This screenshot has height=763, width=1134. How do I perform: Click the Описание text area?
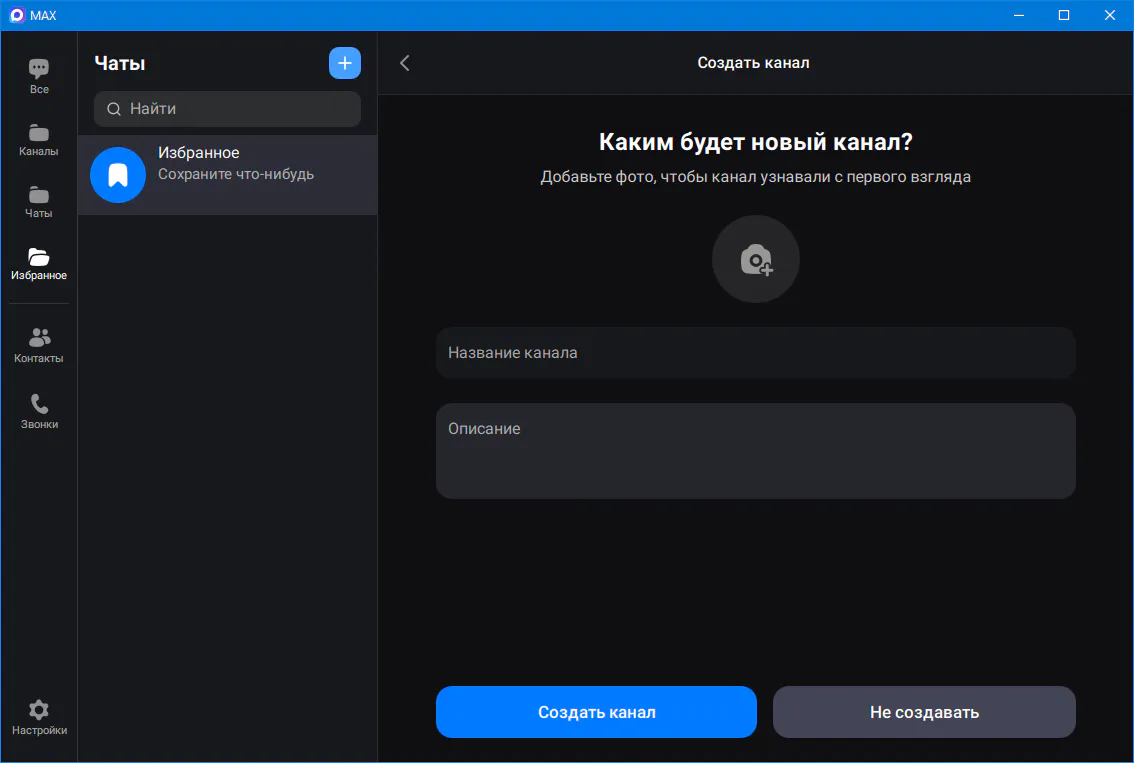click(x=756, y=451)
